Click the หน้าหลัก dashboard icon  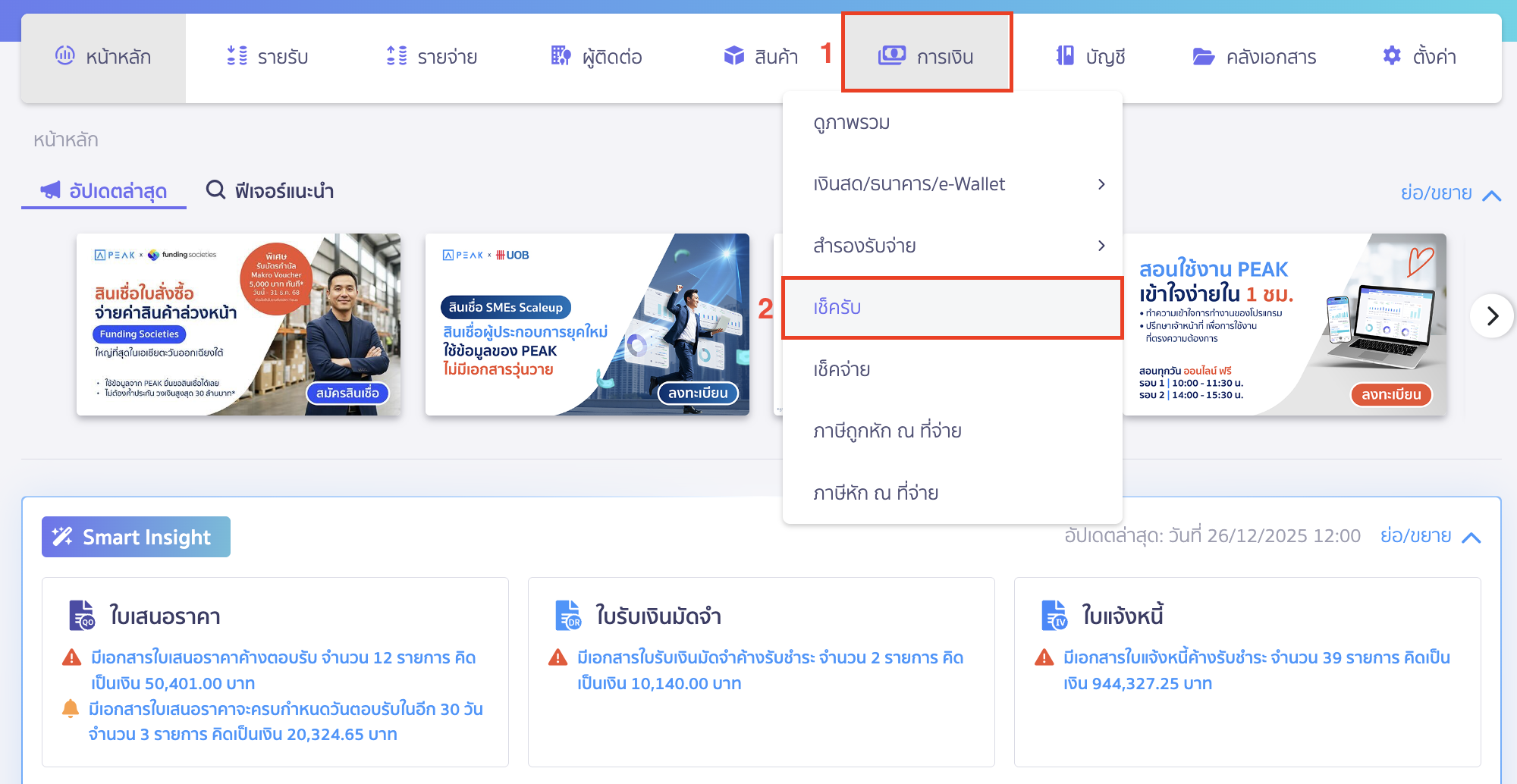pos(65,56)
